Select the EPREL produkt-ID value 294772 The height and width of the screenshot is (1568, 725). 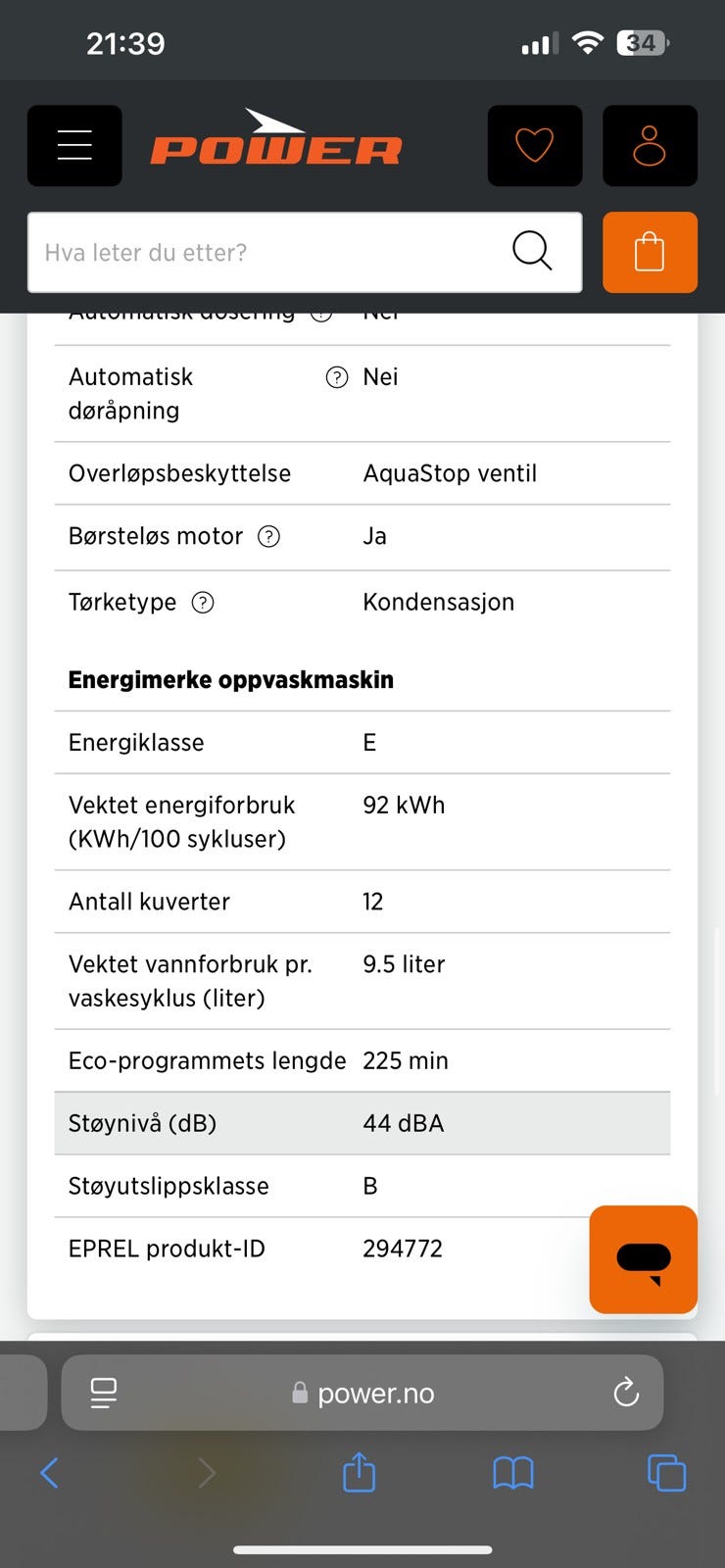[403, 1249]
